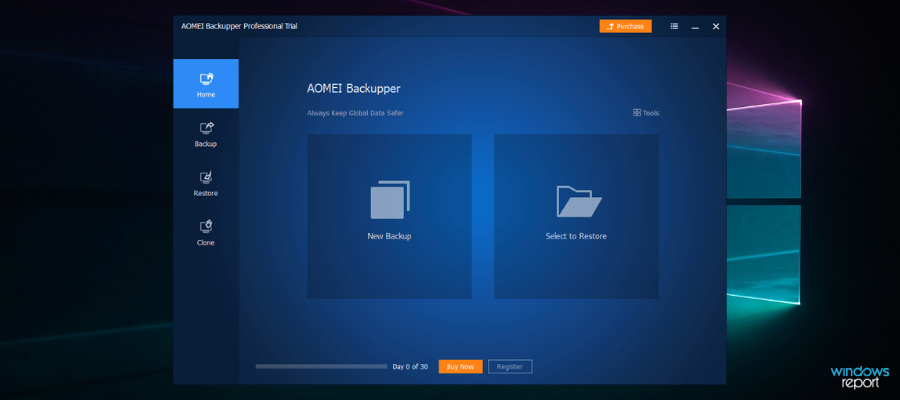Viewport: 900px width, 400px height.
Task: Click the Select to Restore folder icon
Action: (579, 201)
